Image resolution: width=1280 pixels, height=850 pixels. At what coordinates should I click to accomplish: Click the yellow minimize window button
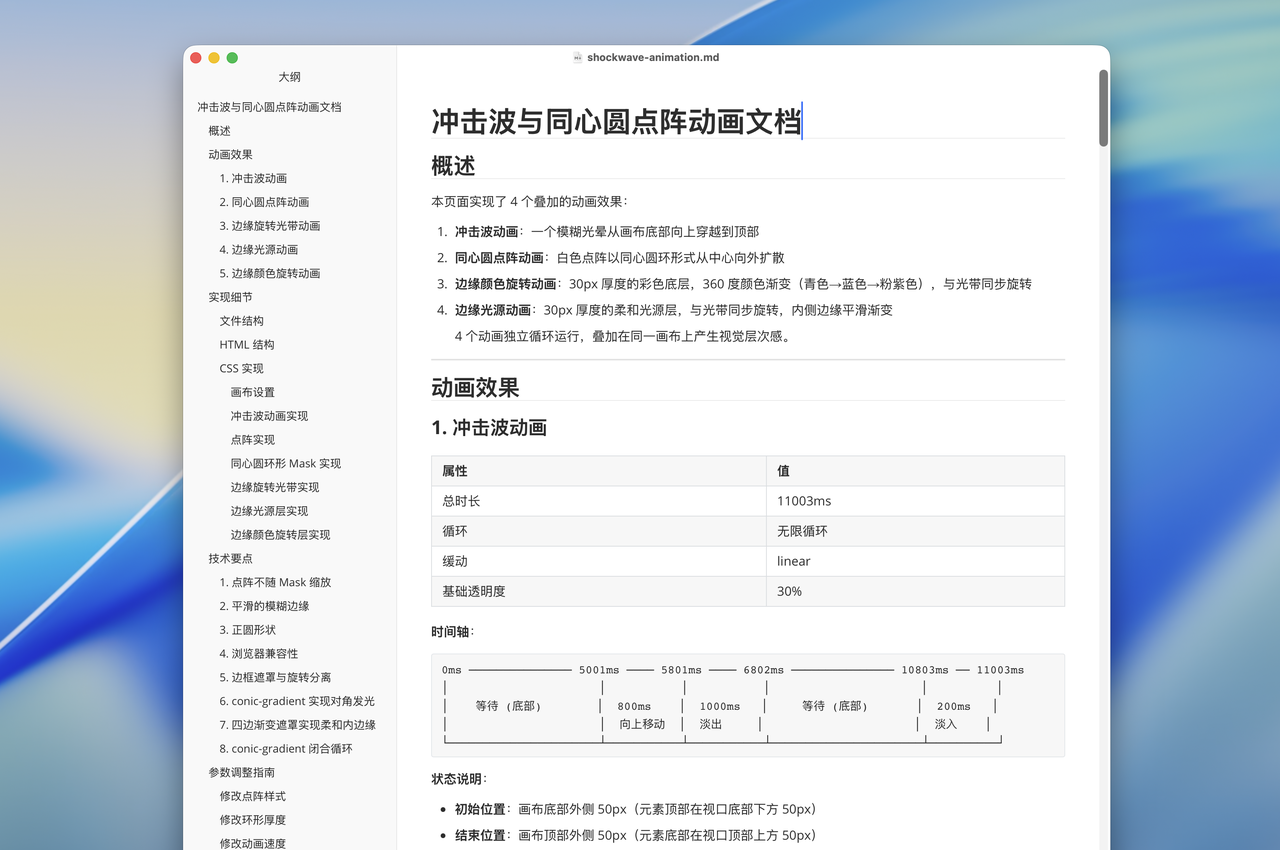[x=214, y=58]
